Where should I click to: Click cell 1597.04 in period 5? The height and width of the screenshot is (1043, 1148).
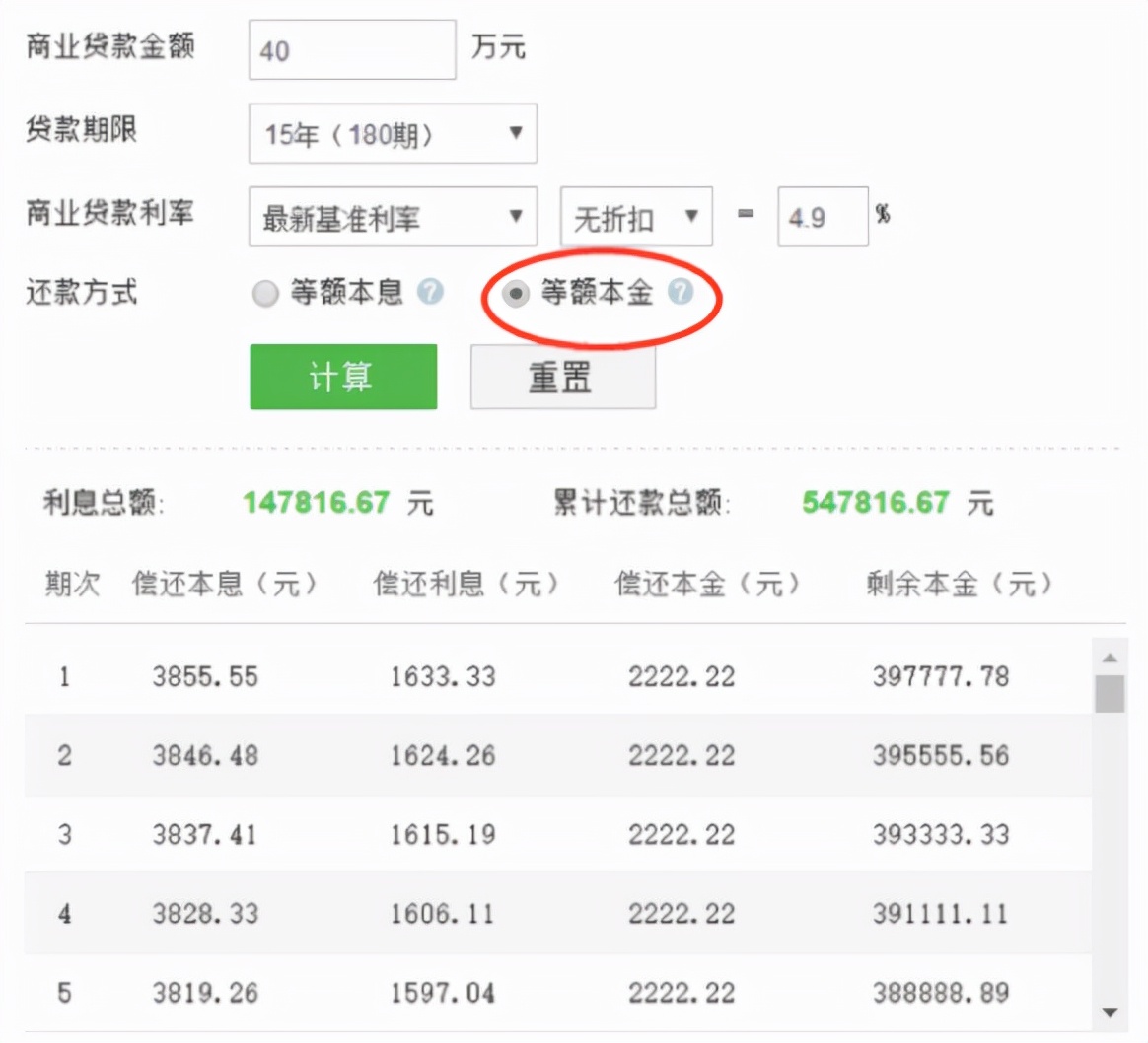tap(443, 993)
